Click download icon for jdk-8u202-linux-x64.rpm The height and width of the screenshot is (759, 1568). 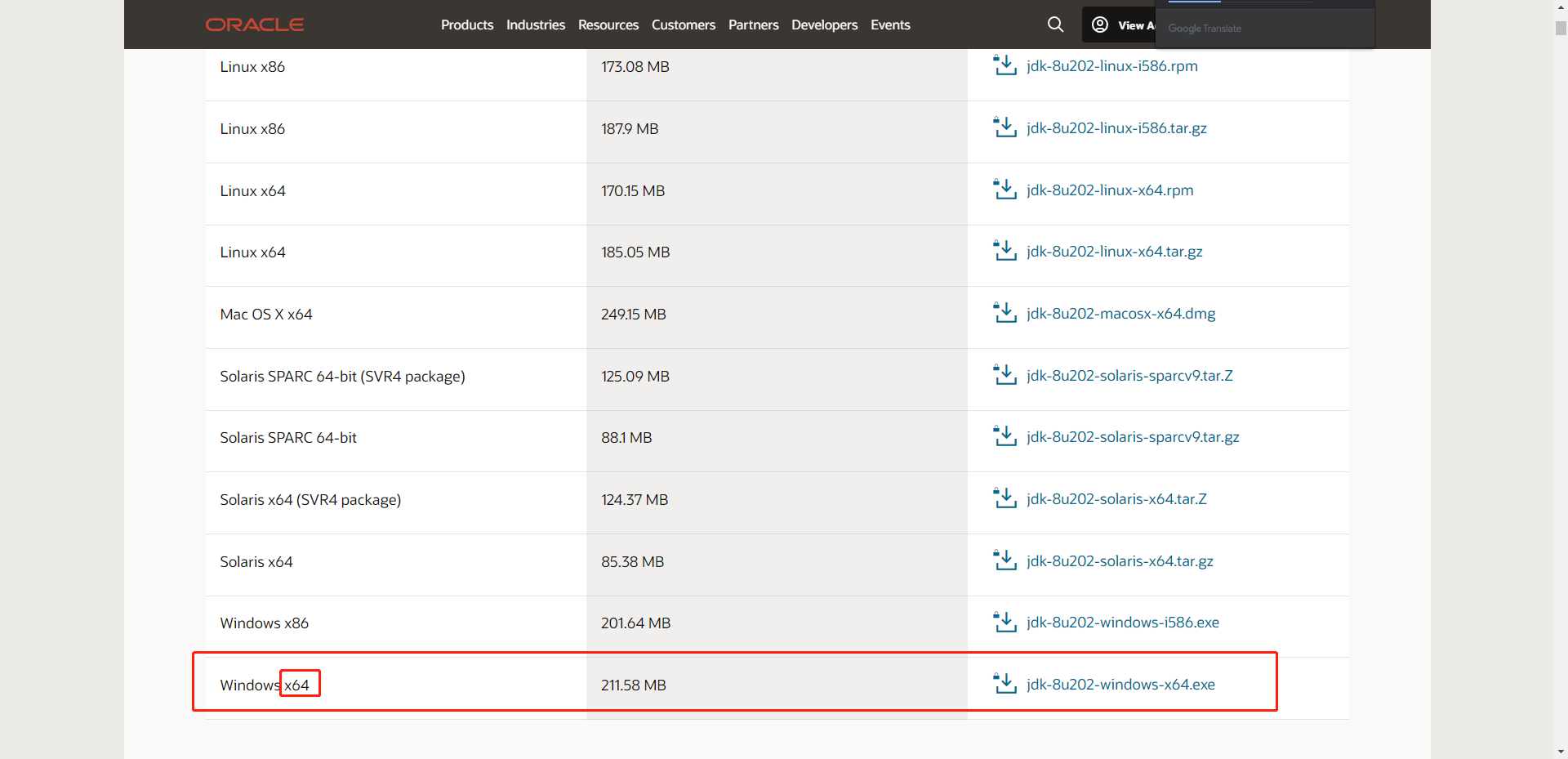pyautogui.click(x=1004, y=190)
